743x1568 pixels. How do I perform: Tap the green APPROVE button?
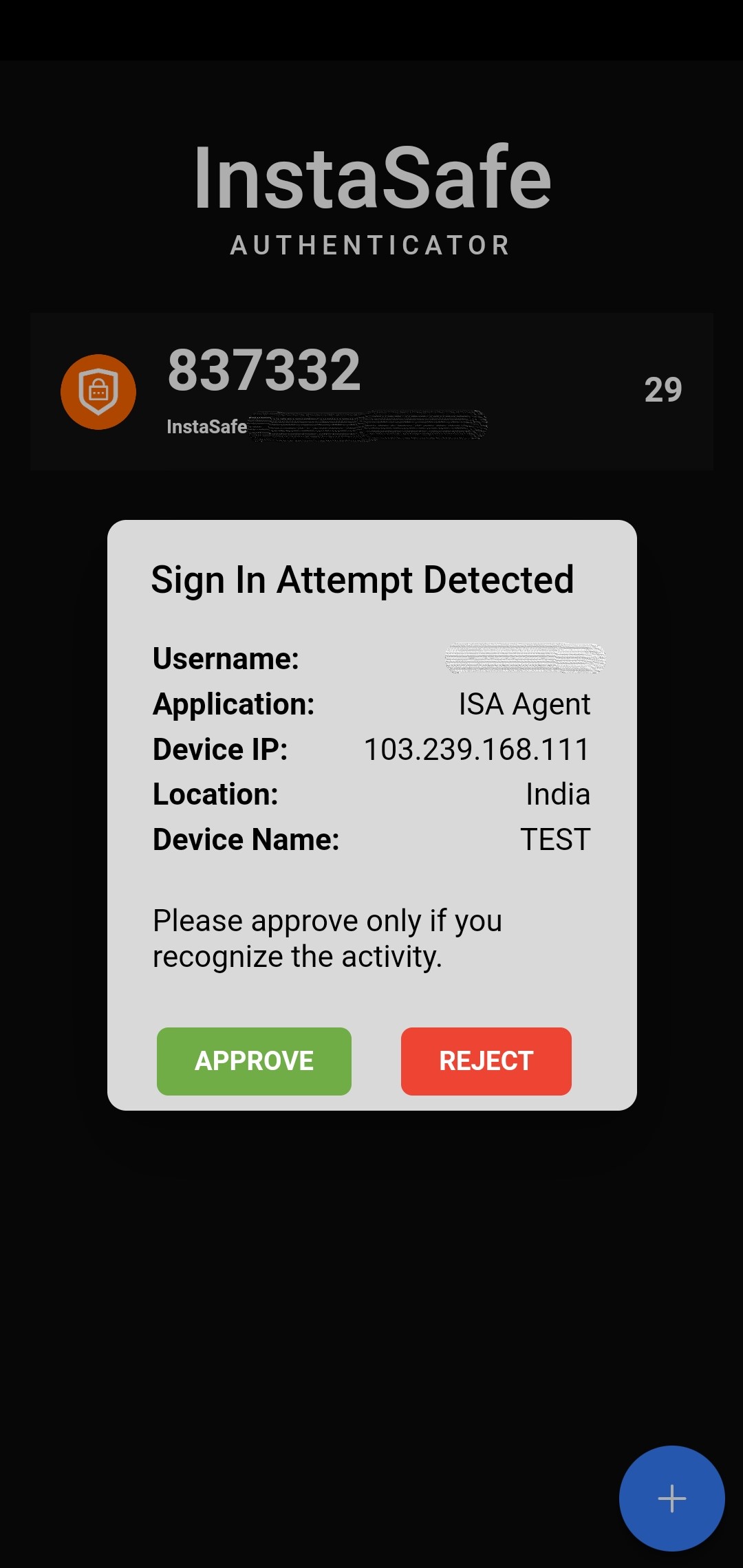click(254, 1061)
